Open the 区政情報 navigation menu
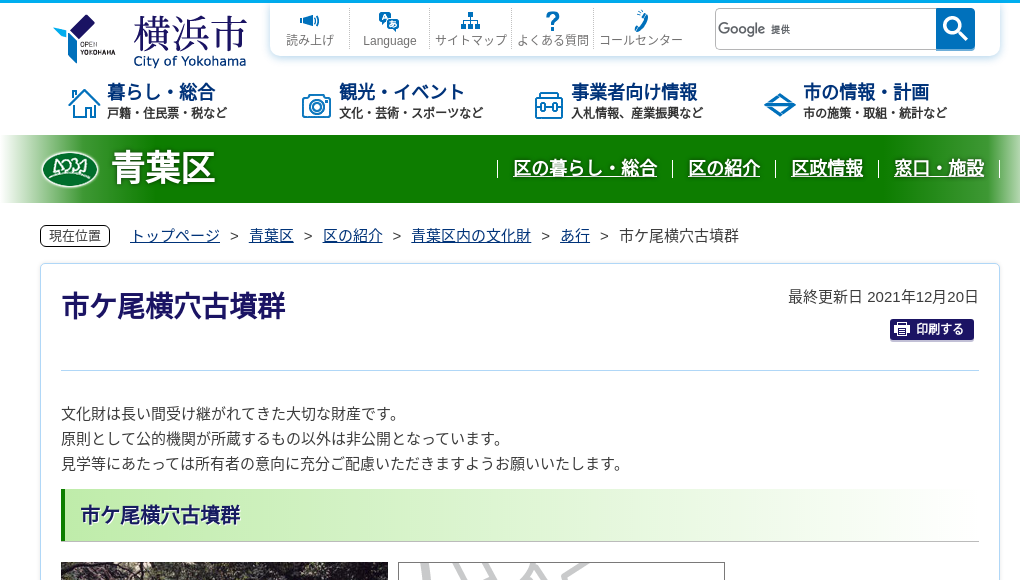Screen dimensions: 1020x580 pos(827,169)
